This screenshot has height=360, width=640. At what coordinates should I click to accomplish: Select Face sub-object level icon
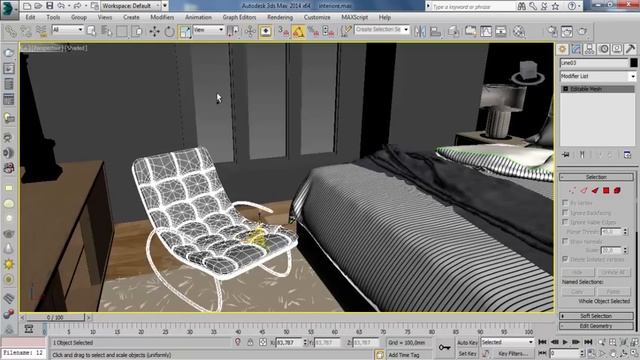(x=595, y=190)
